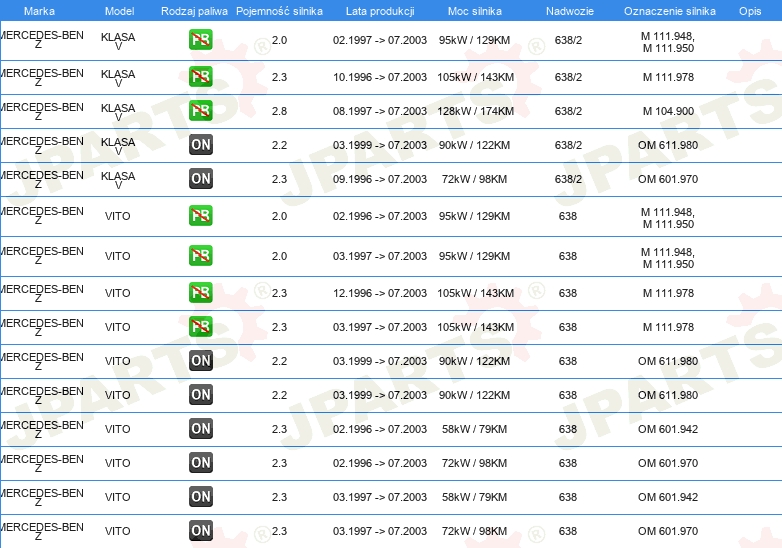This screenshot has height=548, width=782.
Task: Click PB icon in Vito 2.0 row dated 02.1996
Action: tap(201, 215)
